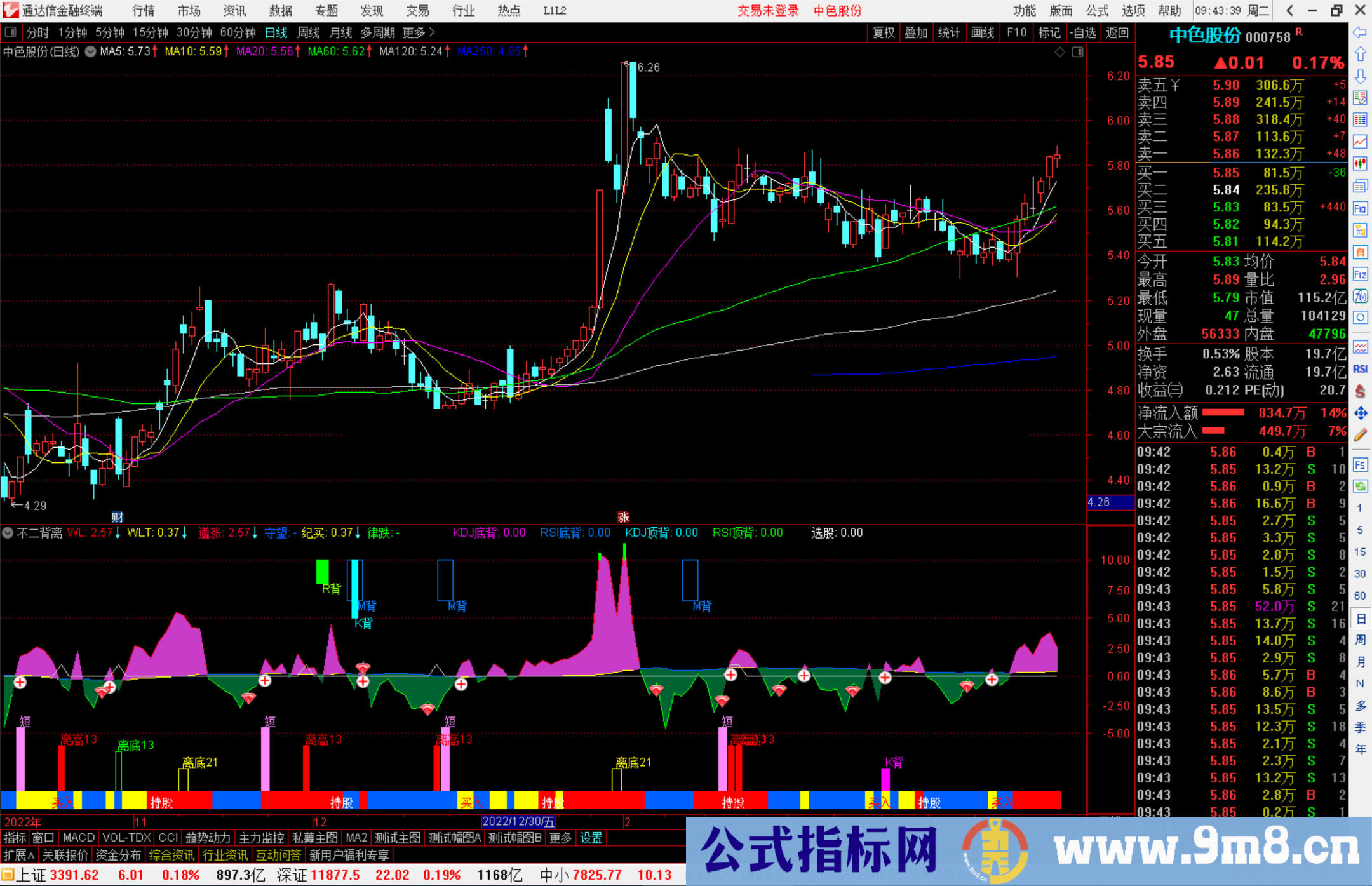Open the tree structure icon in the sidebar

tap(1360, 230)
